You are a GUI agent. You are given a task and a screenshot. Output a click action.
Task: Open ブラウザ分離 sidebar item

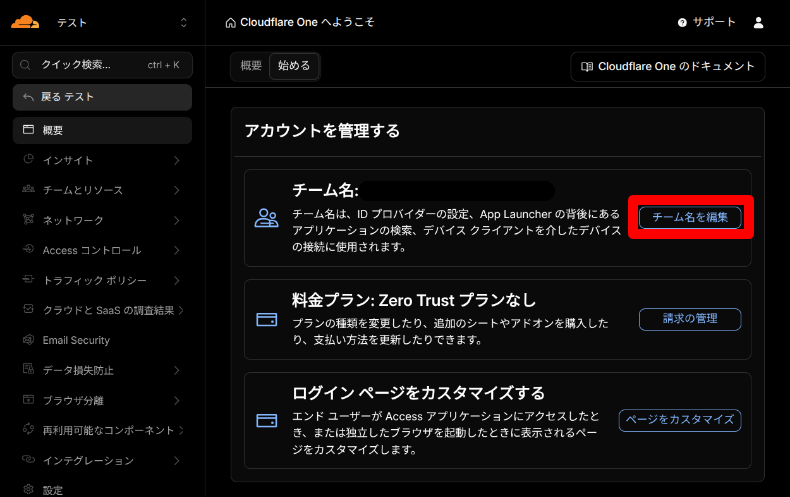pyautogui.click(x=102, y=400)
